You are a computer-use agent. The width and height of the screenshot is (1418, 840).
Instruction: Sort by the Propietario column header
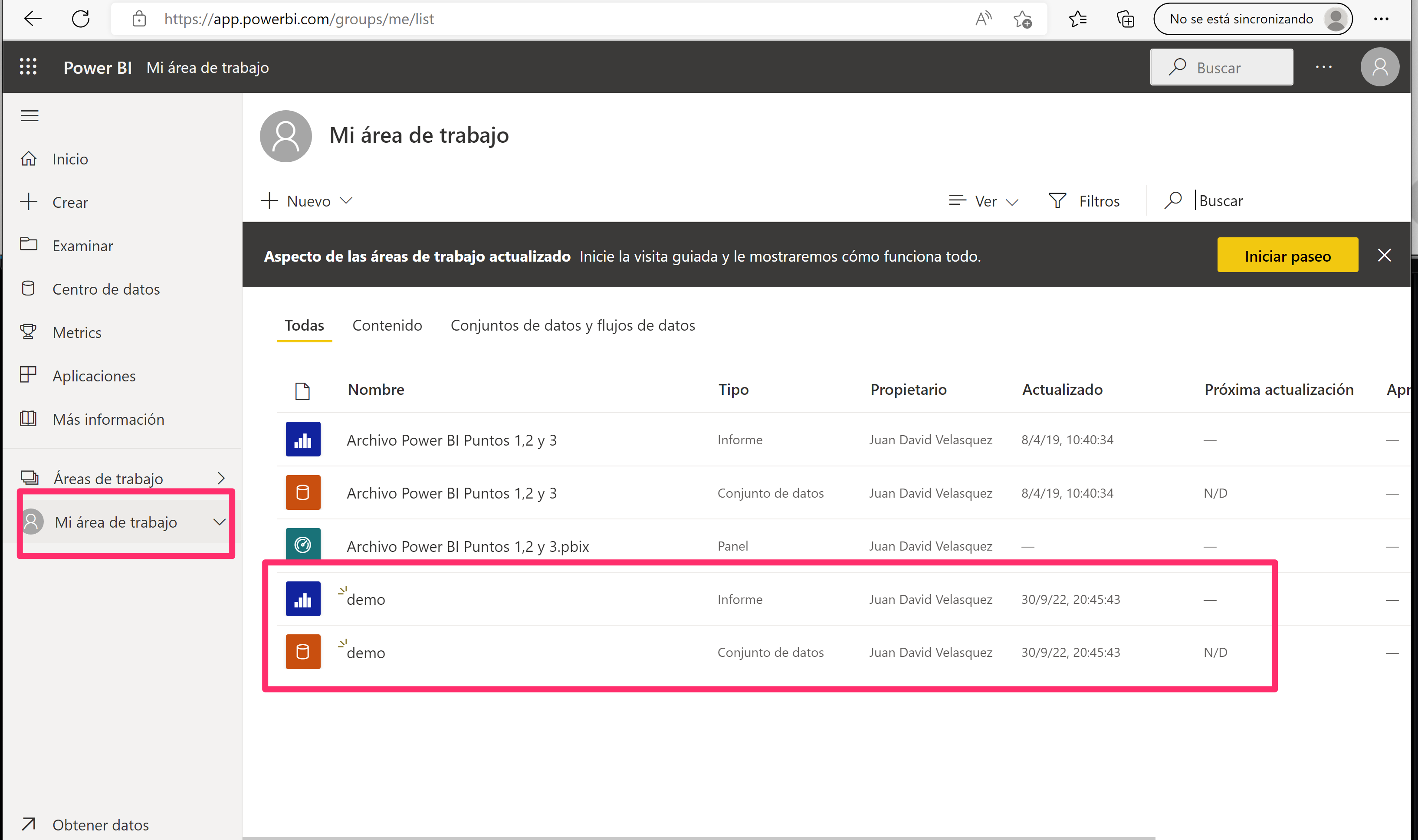[908, 390]
